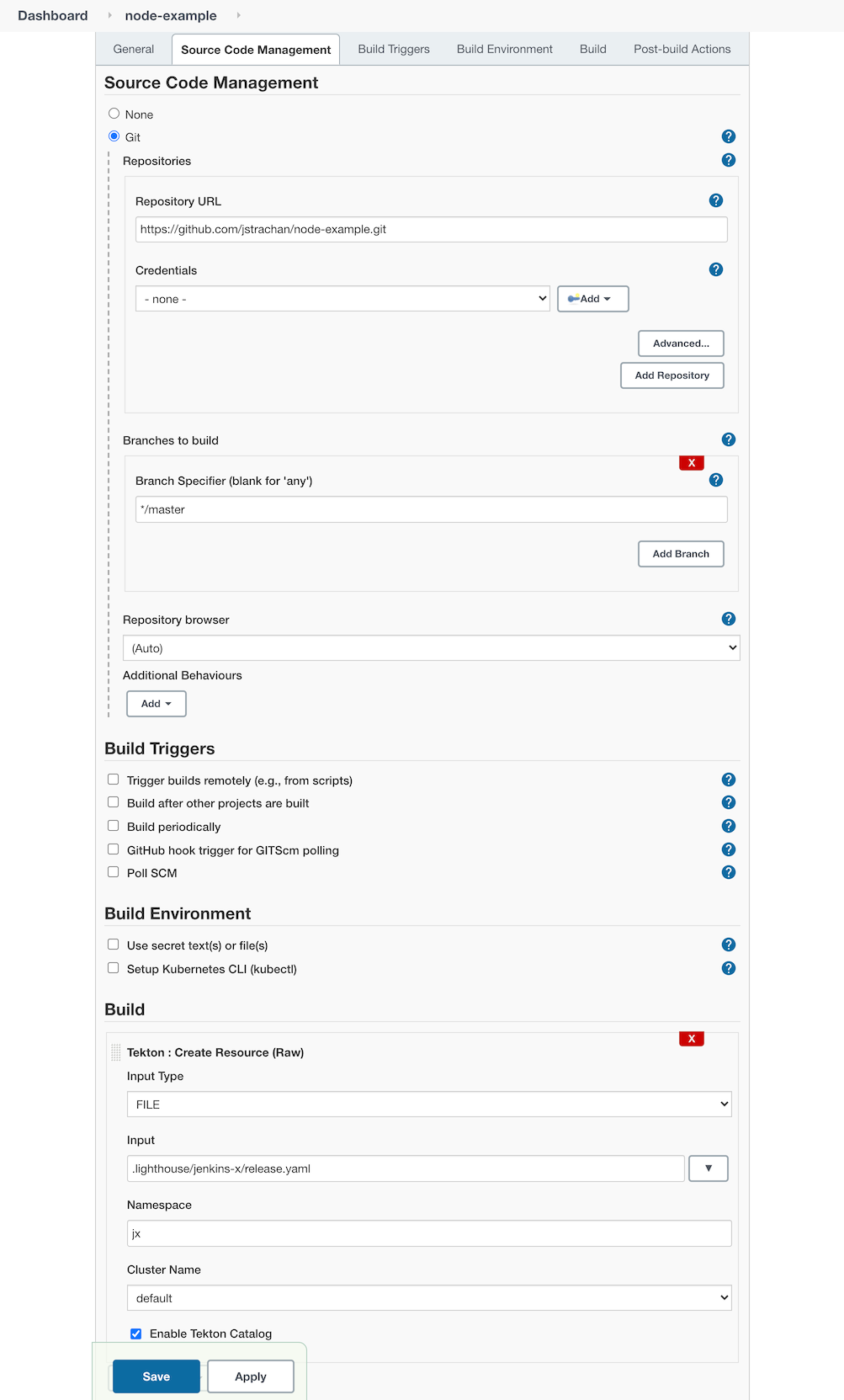Expand the Repository browser dropdown
844x1400 pixels.
[431, 648]
